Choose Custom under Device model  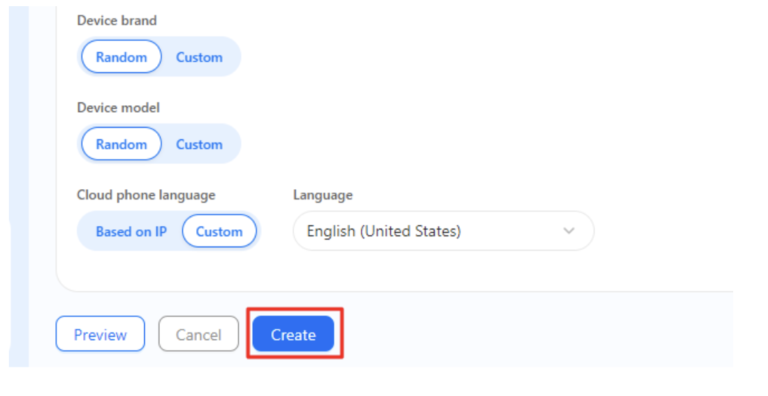pyautogui.click(x=199, y=144)
